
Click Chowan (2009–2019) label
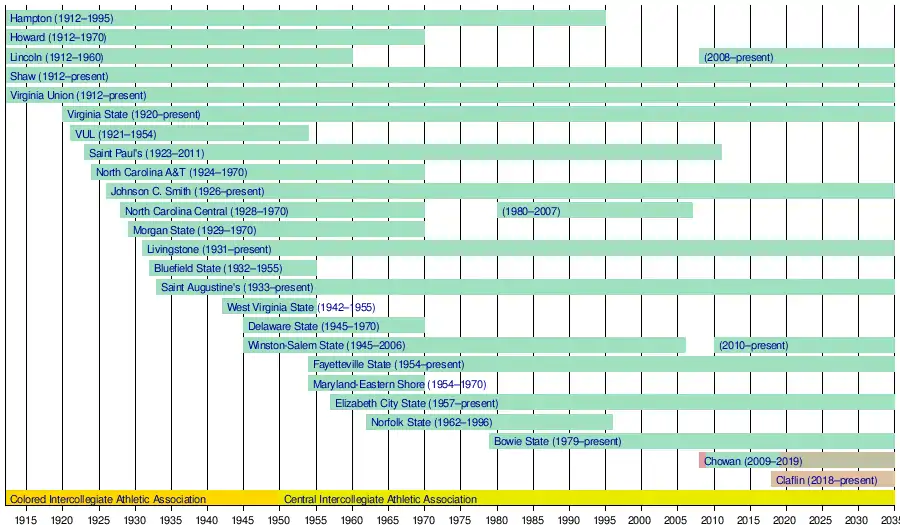(753, 461)
